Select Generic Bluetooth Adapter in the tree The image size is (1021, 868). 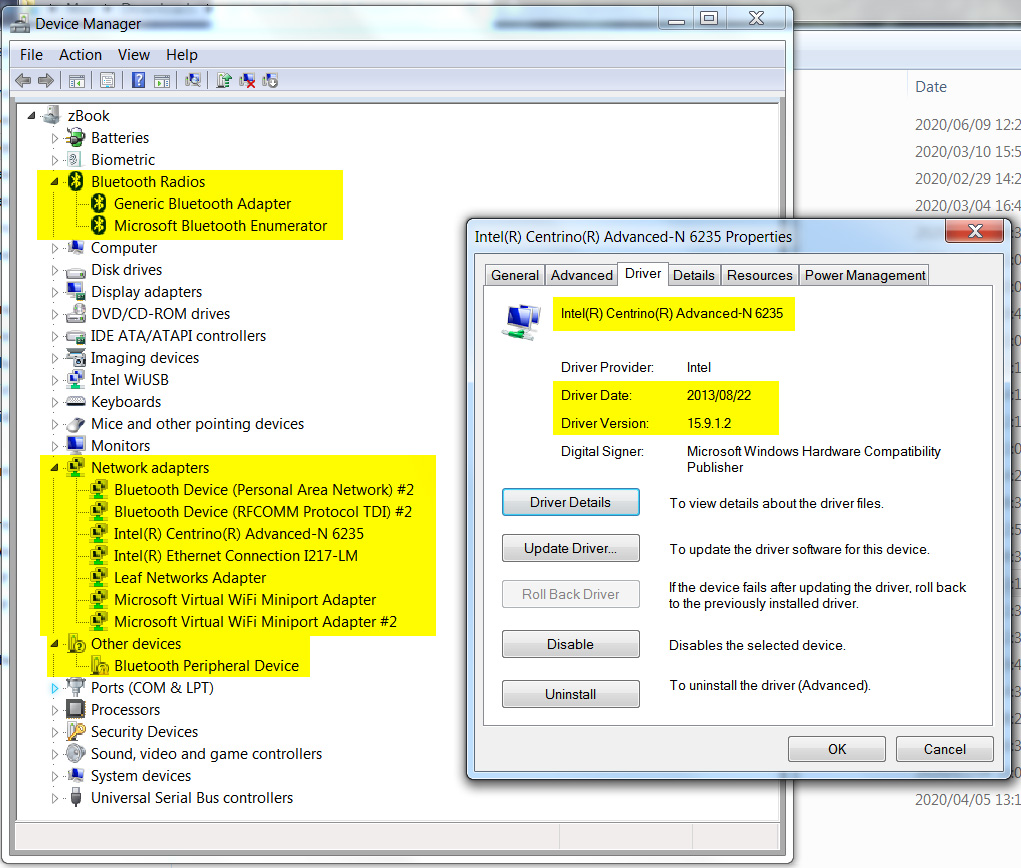[202, 204]
